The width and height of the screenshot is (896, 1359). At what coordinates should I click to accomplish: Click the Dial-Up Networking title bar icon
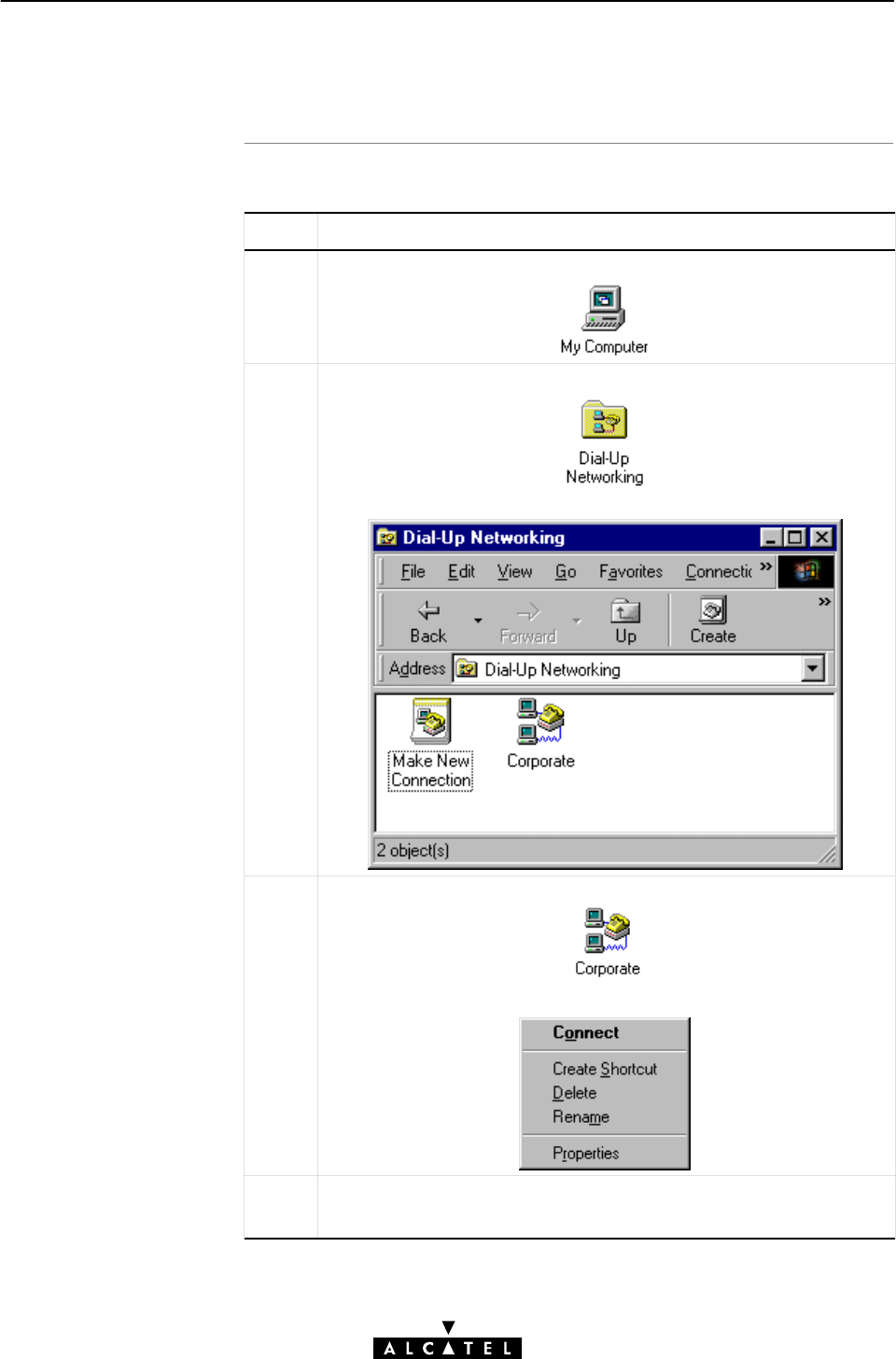click(387, 538)
